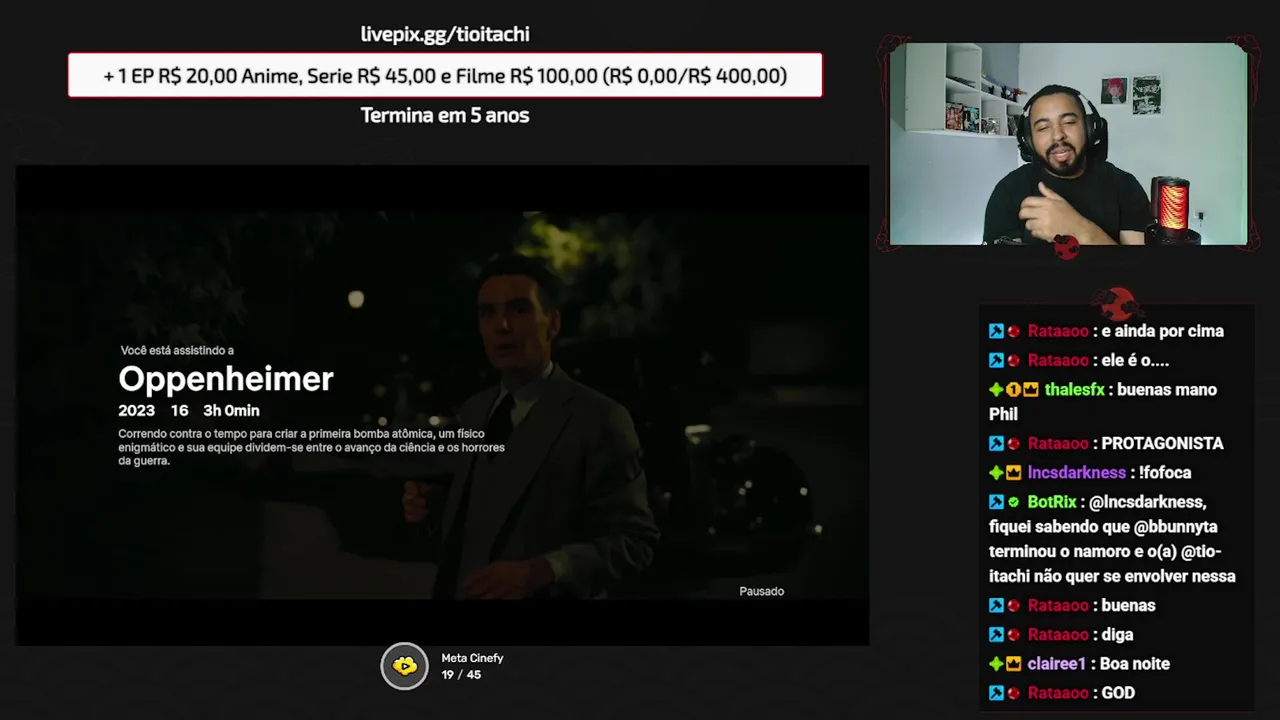Click the 'Boa noite' chat message

(1135, 663)
